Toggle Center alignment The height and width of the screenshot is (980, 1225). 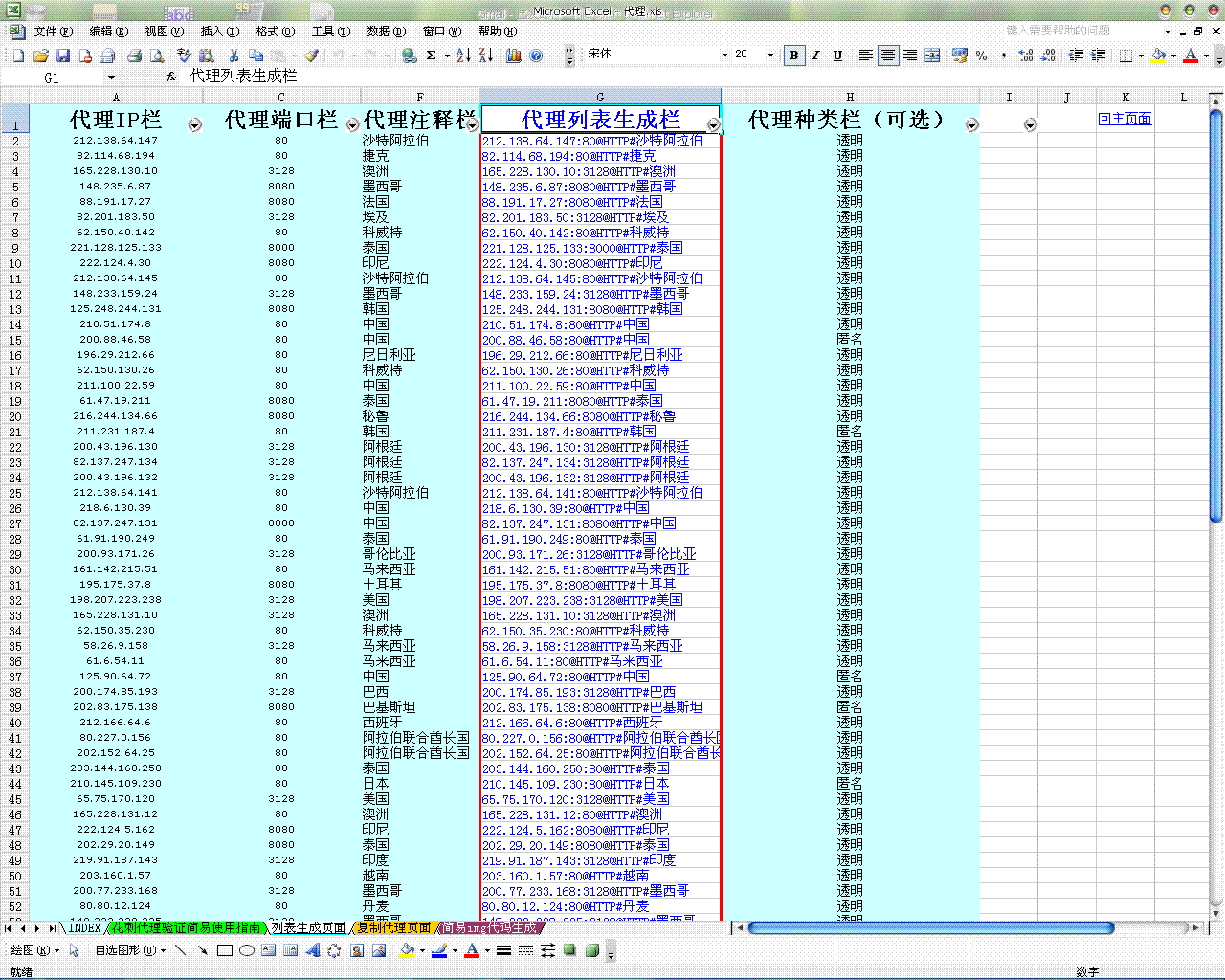[888, 56]
